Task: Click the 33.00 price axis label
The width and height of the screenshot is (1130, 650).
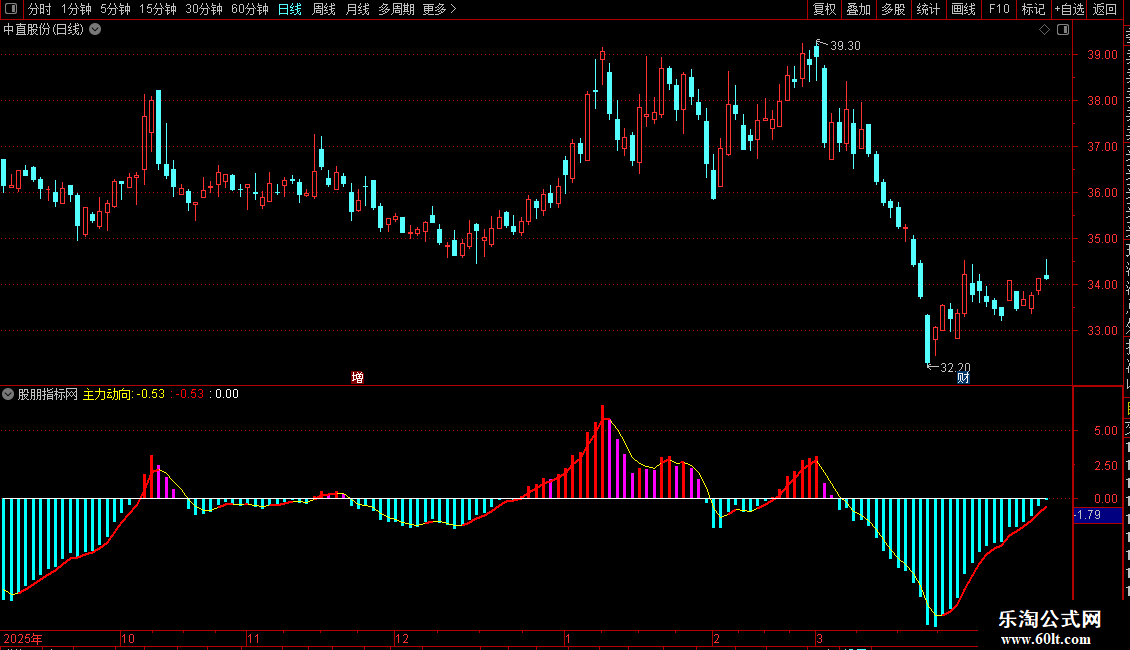Action: (x=1103, y=331)
